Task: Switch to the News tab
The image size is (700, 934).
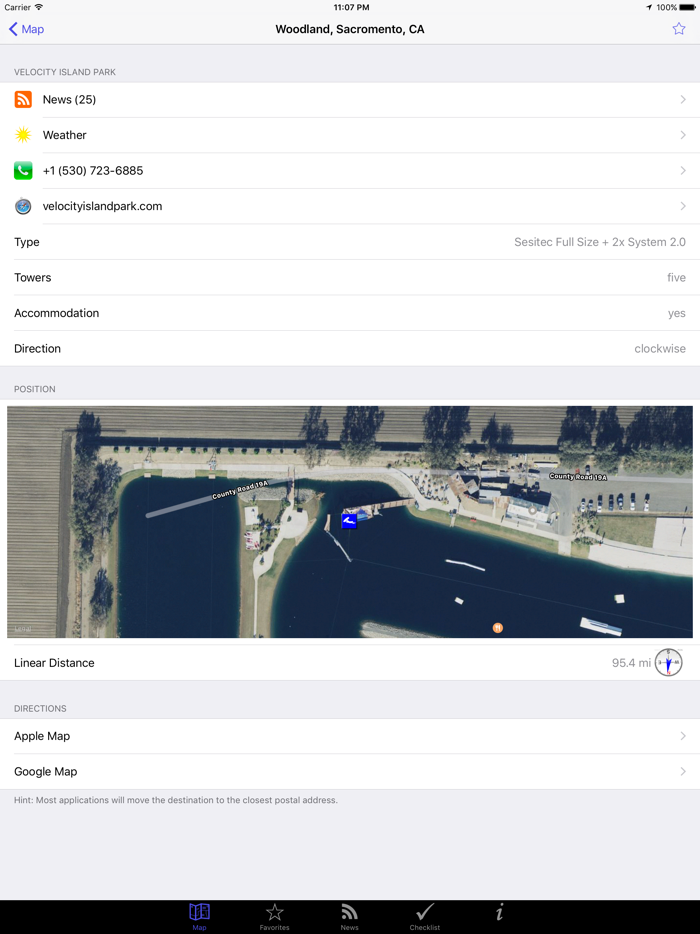Action: click(x=350, y=916)
